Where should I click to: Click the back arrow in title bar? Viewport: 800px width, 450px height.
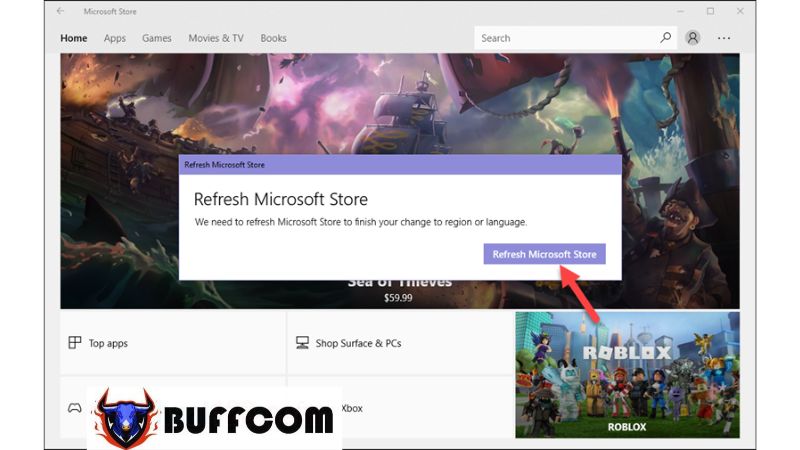click(60, 11)
